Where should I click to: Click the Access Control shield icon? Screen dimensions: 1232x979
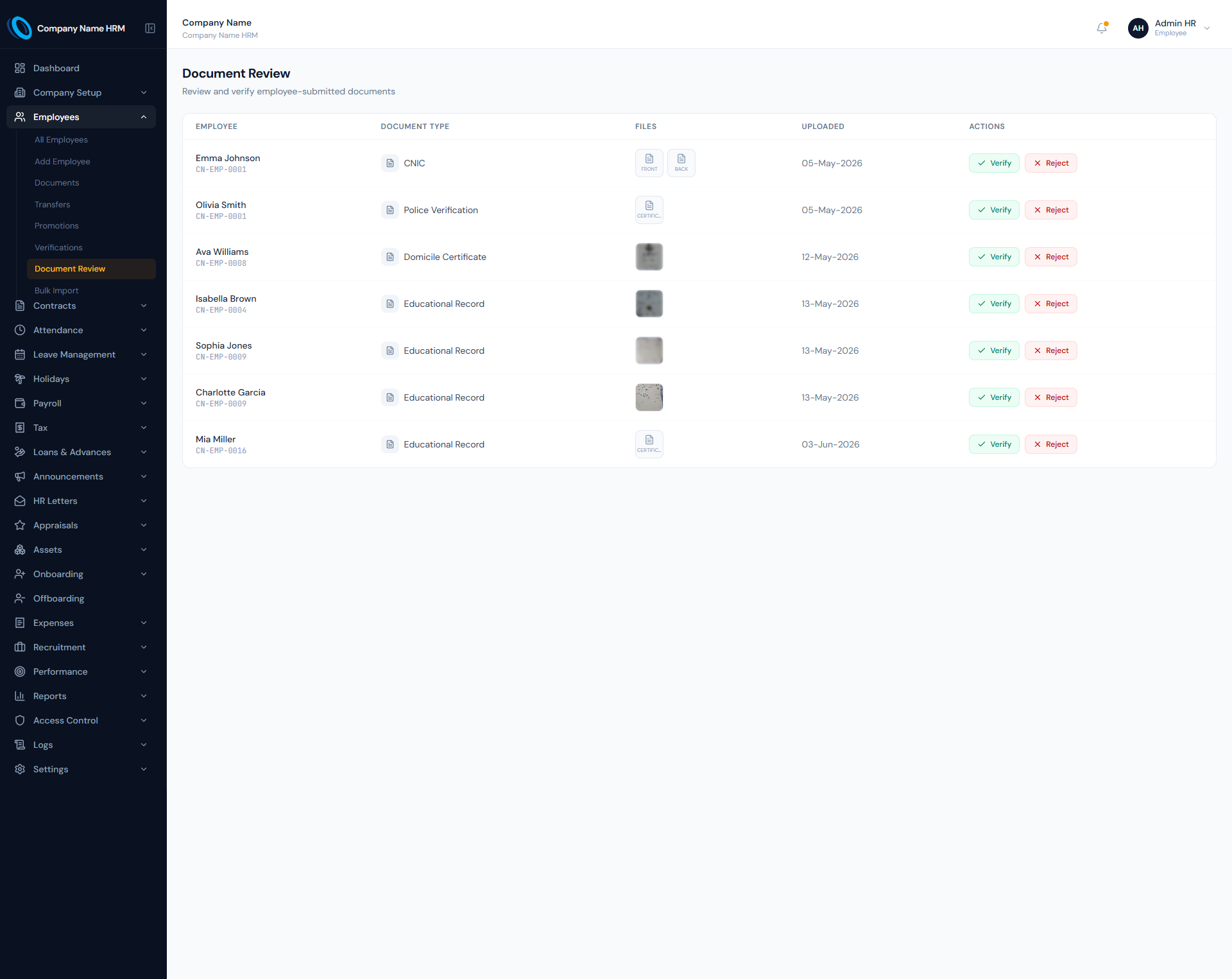pos(20,720)
